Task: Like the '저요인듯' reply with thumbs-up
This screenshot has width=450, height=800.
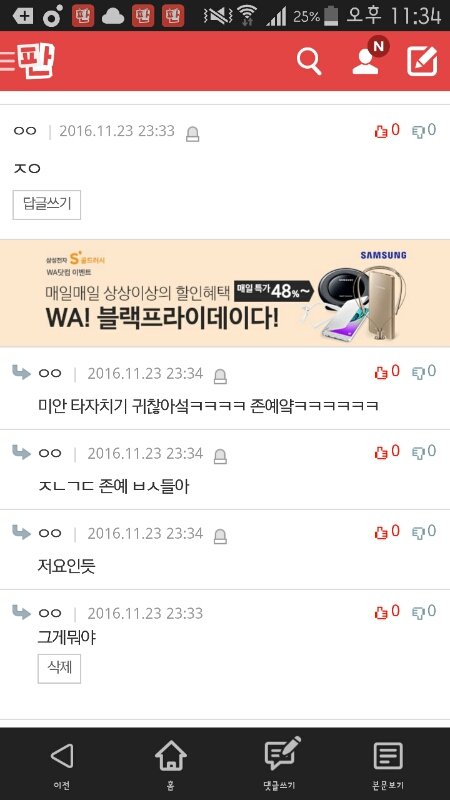Action: (x=387, y=532)
